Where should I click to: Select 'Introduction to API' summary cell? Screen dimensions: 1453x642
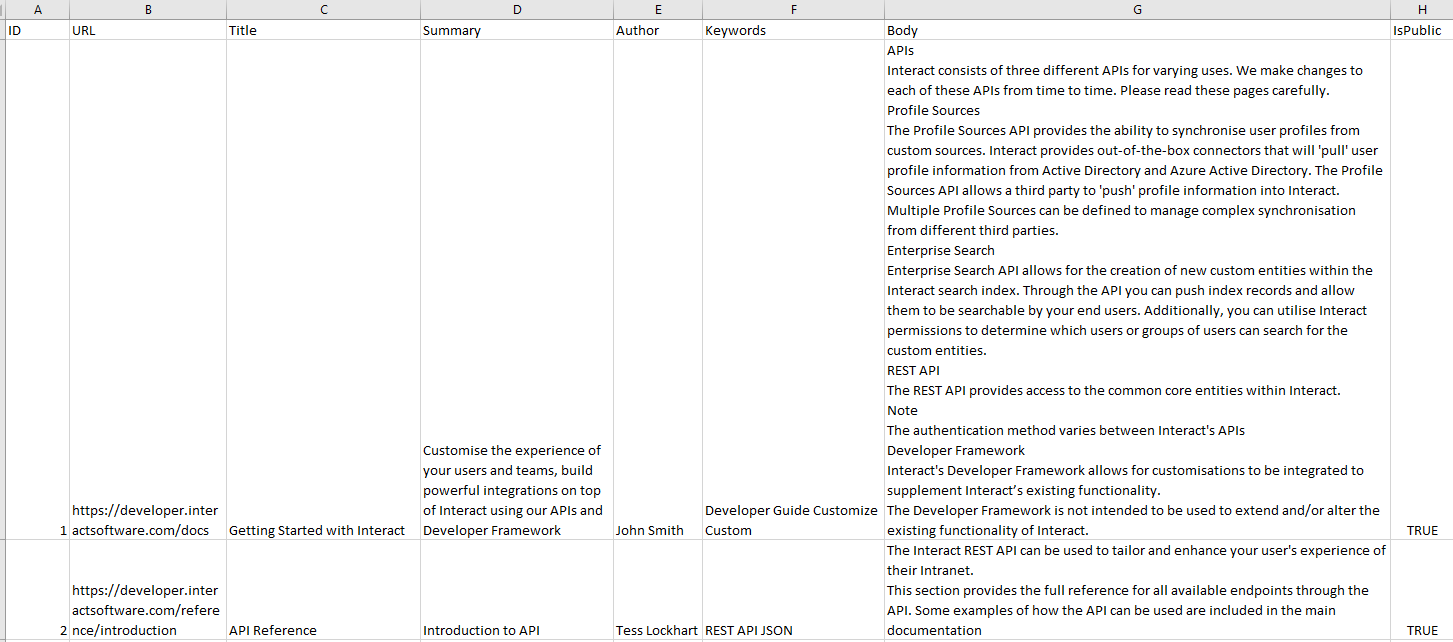pyautogui.click(x=517, y=590)
